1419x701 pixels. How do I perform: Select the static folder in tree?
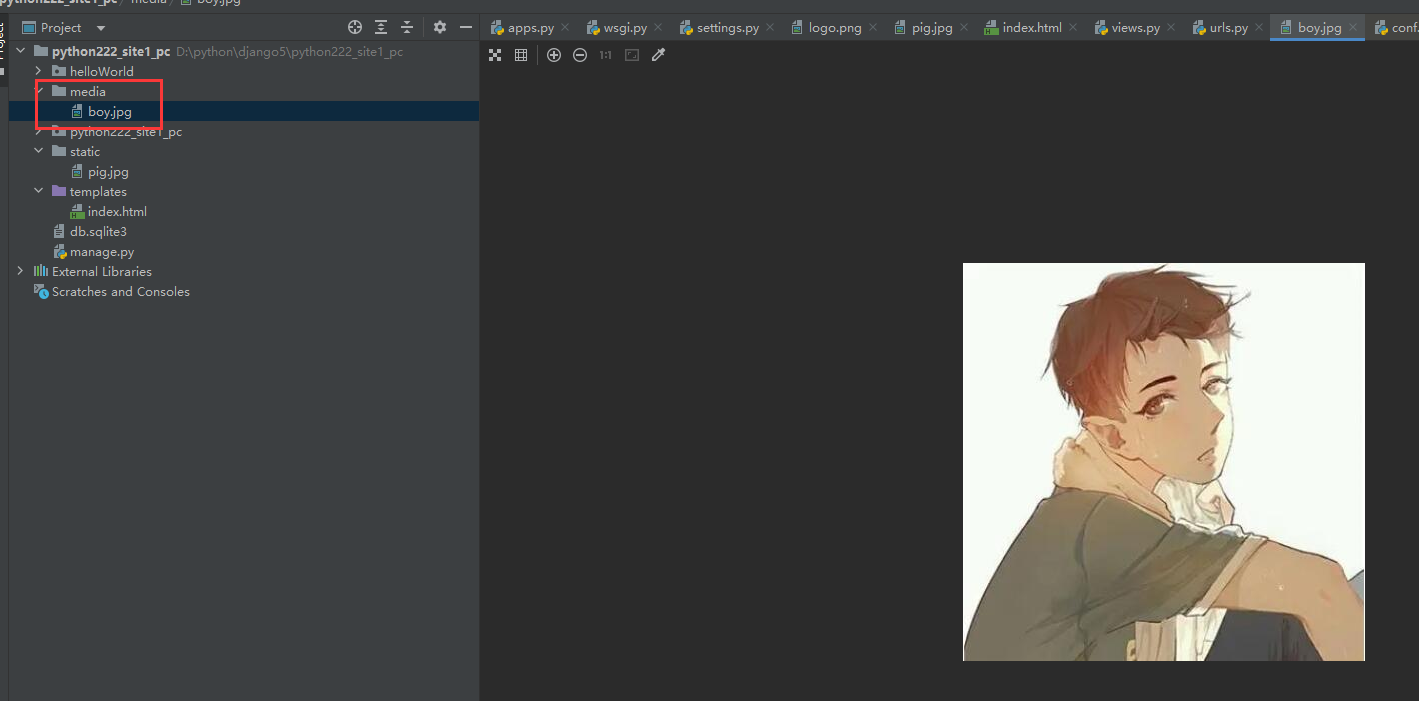pyautogui.click(x=244, y=151)
